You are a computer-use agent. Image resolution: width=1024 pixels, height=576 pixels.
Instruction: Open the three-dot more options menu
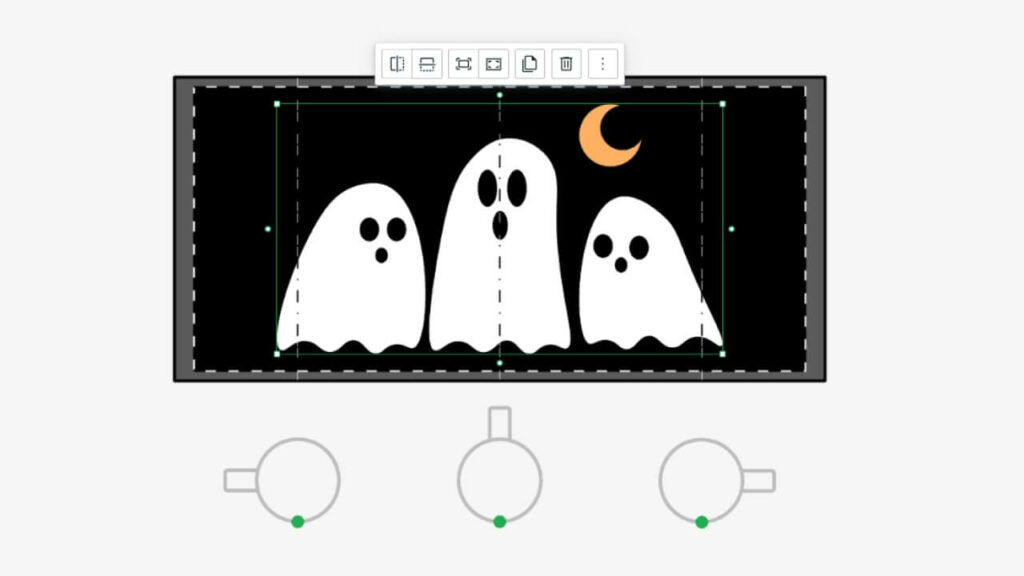pos(602,64)
